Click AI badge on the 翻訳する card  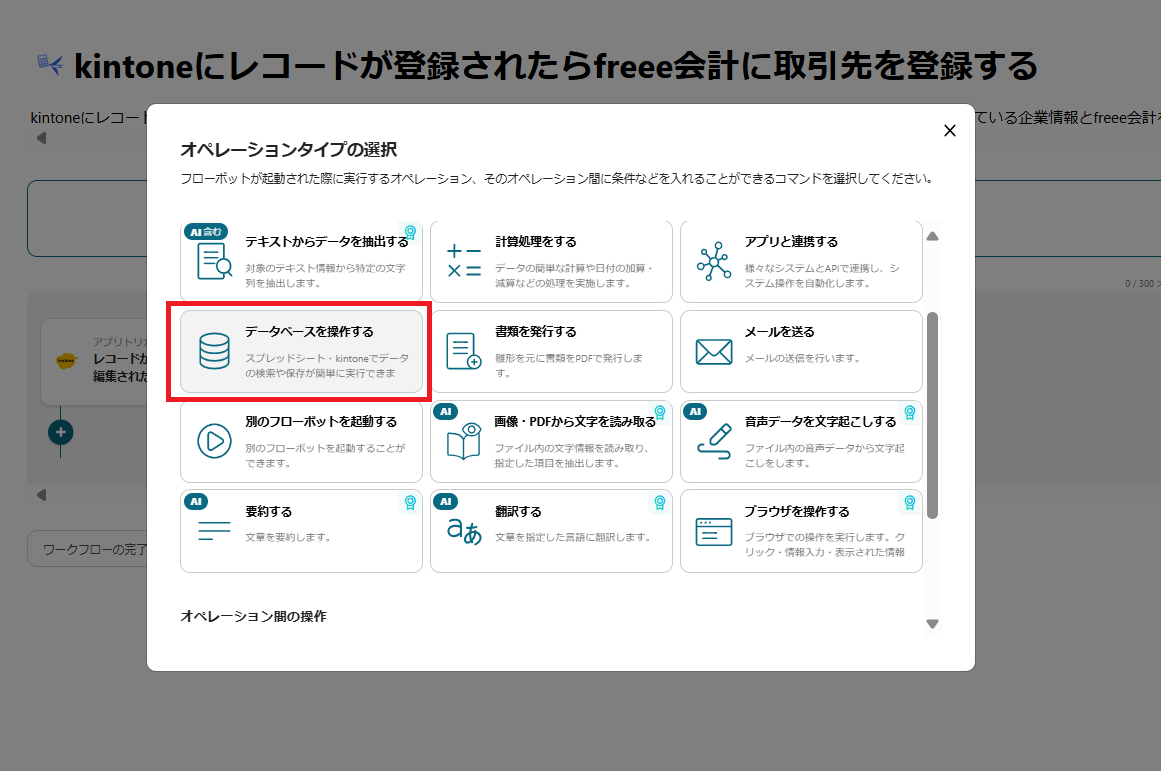click(445, 501)
